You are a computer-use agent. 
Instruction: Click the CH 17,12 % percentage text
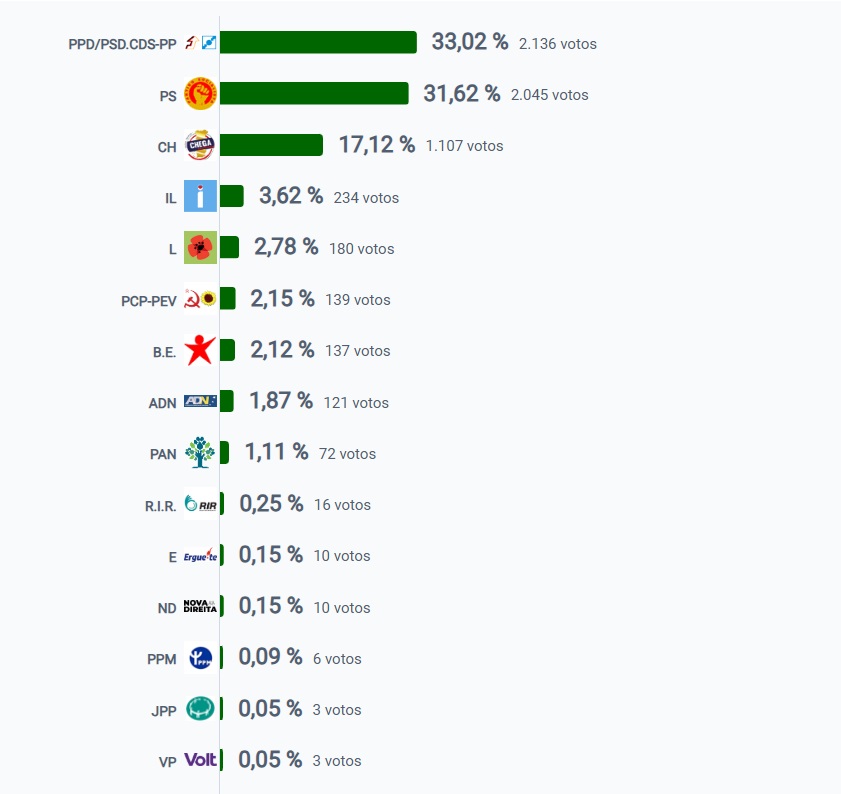coord(377,145)
